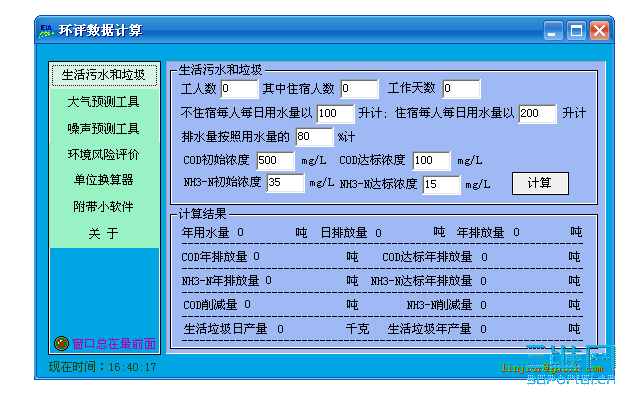Click the 日排放量 result label
The height and width of the screenshot is (395, 626).
(344, 233)
